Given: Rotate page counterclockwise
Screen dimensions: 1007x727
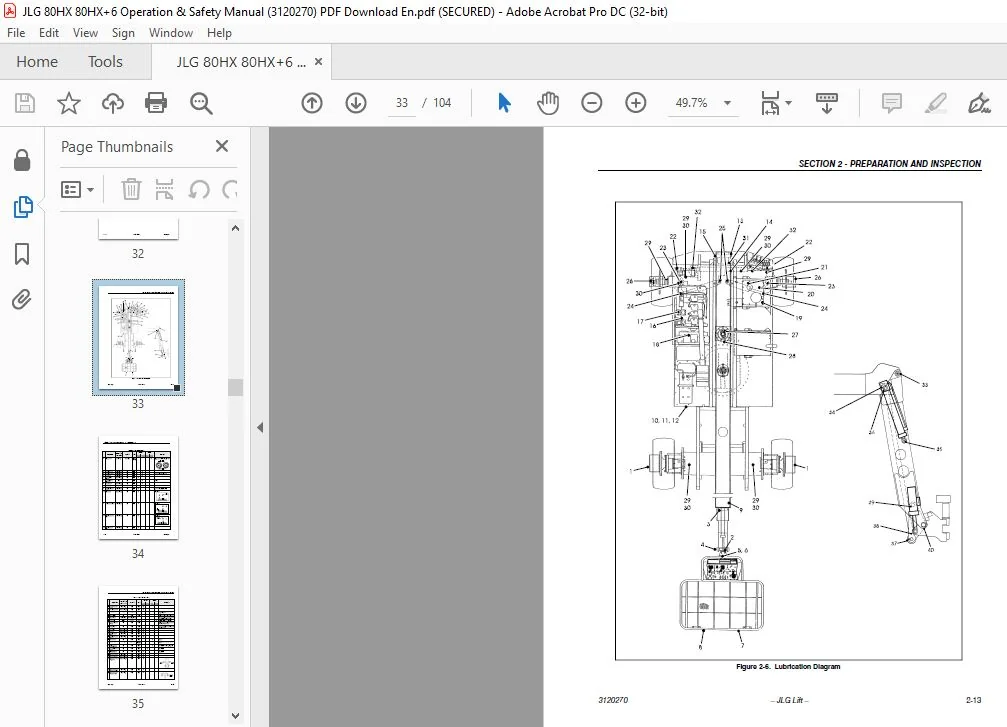Looking at the screenshot, I should point(199,189).
